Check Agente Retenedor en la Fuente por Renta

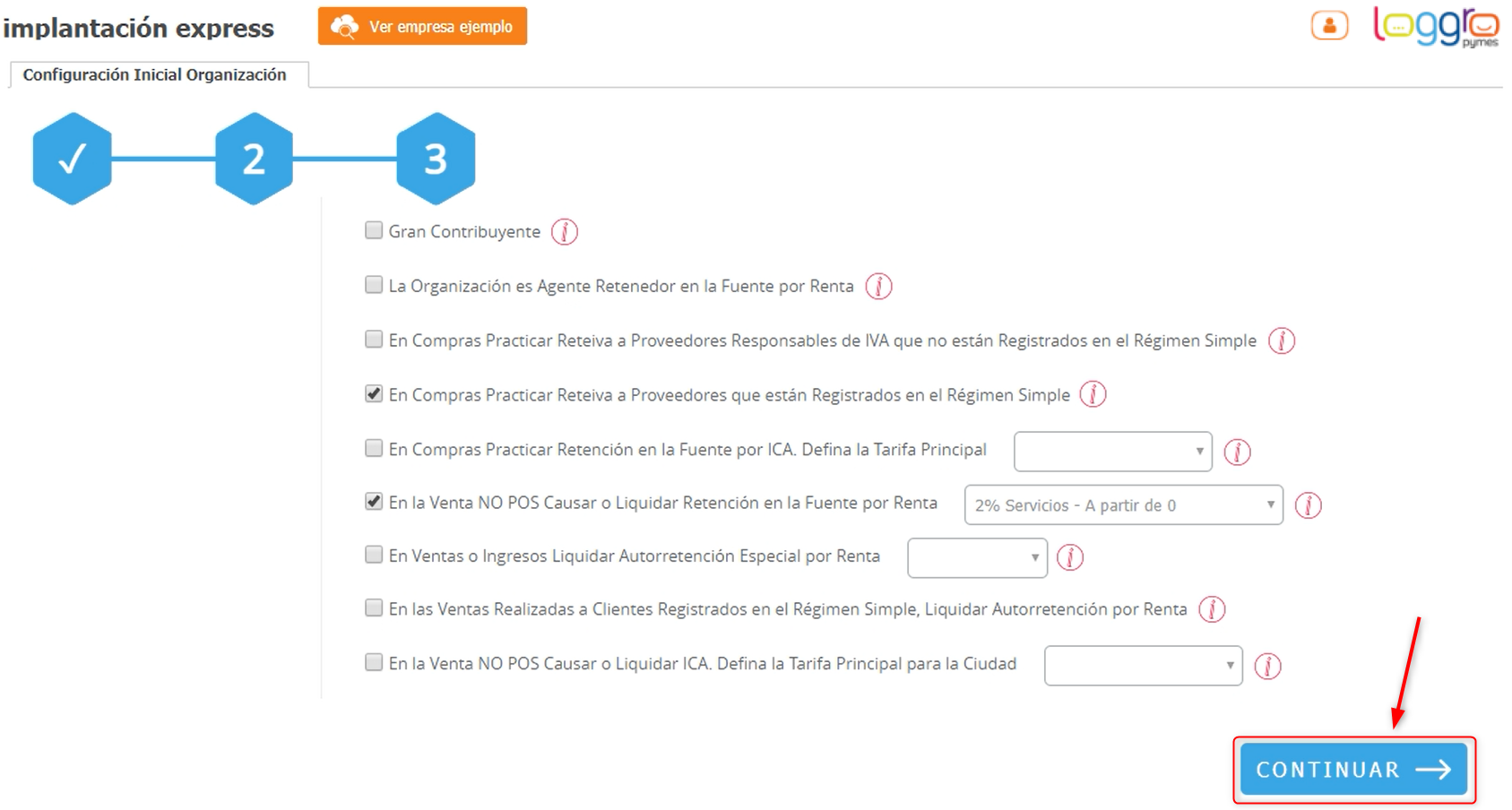tap(374, 285)
